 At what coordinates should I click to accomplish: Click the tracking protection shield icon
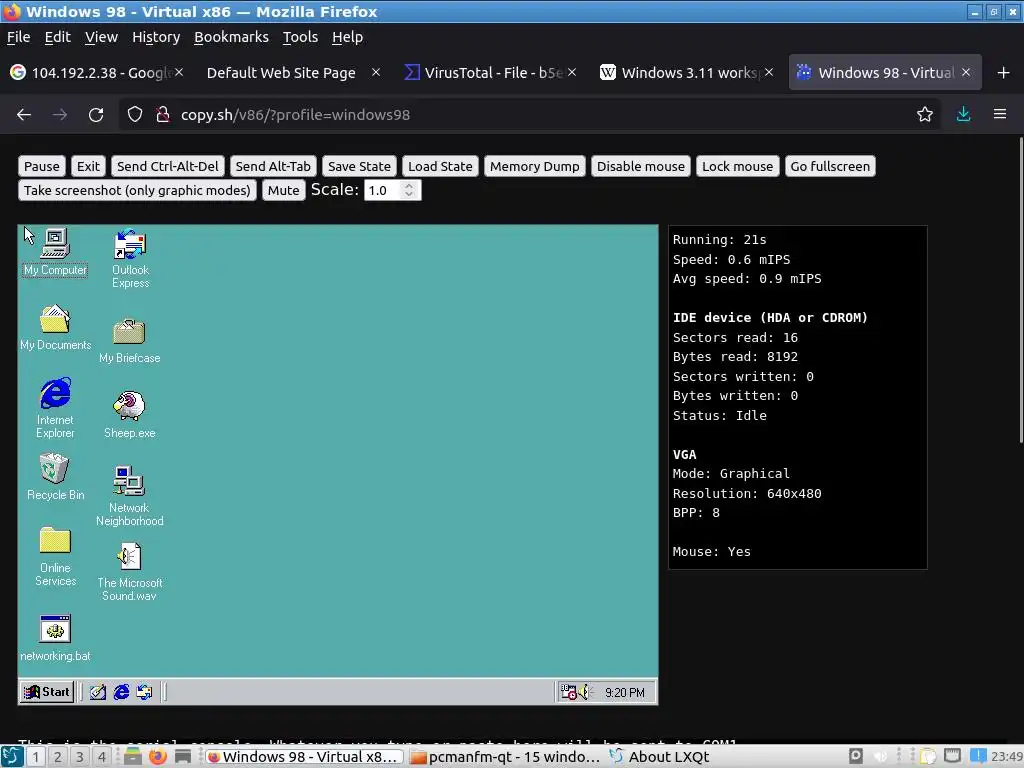(x=135, y=115)
